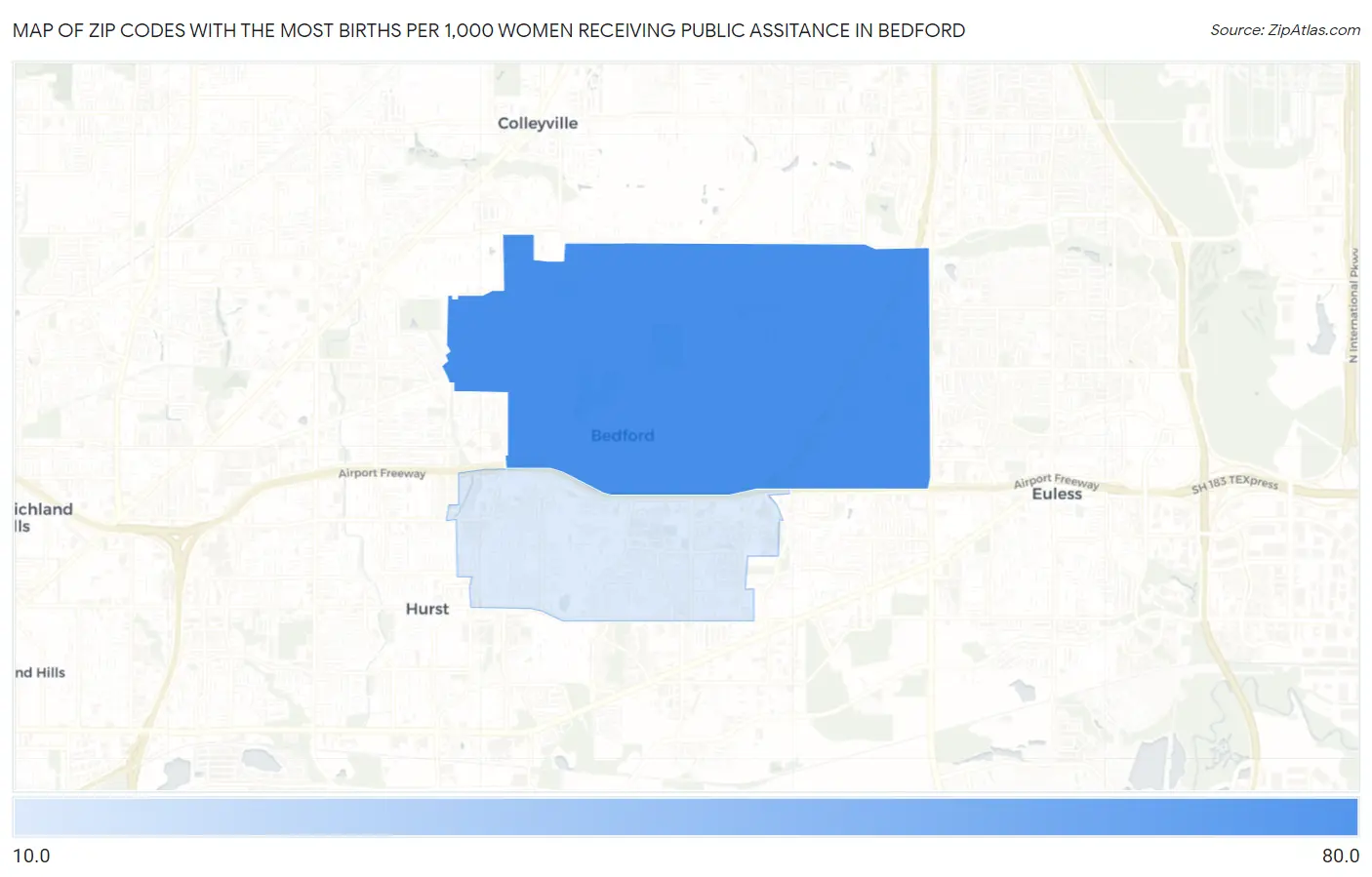Click the Hurst map label

tap(427, 609)
